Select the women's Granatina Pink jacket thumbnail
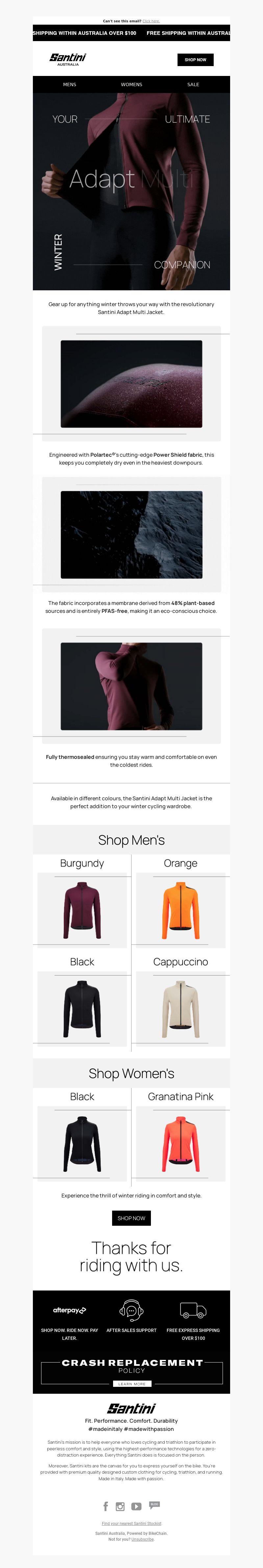Viewport: 263px width, 1568px height. (181, 1143)
